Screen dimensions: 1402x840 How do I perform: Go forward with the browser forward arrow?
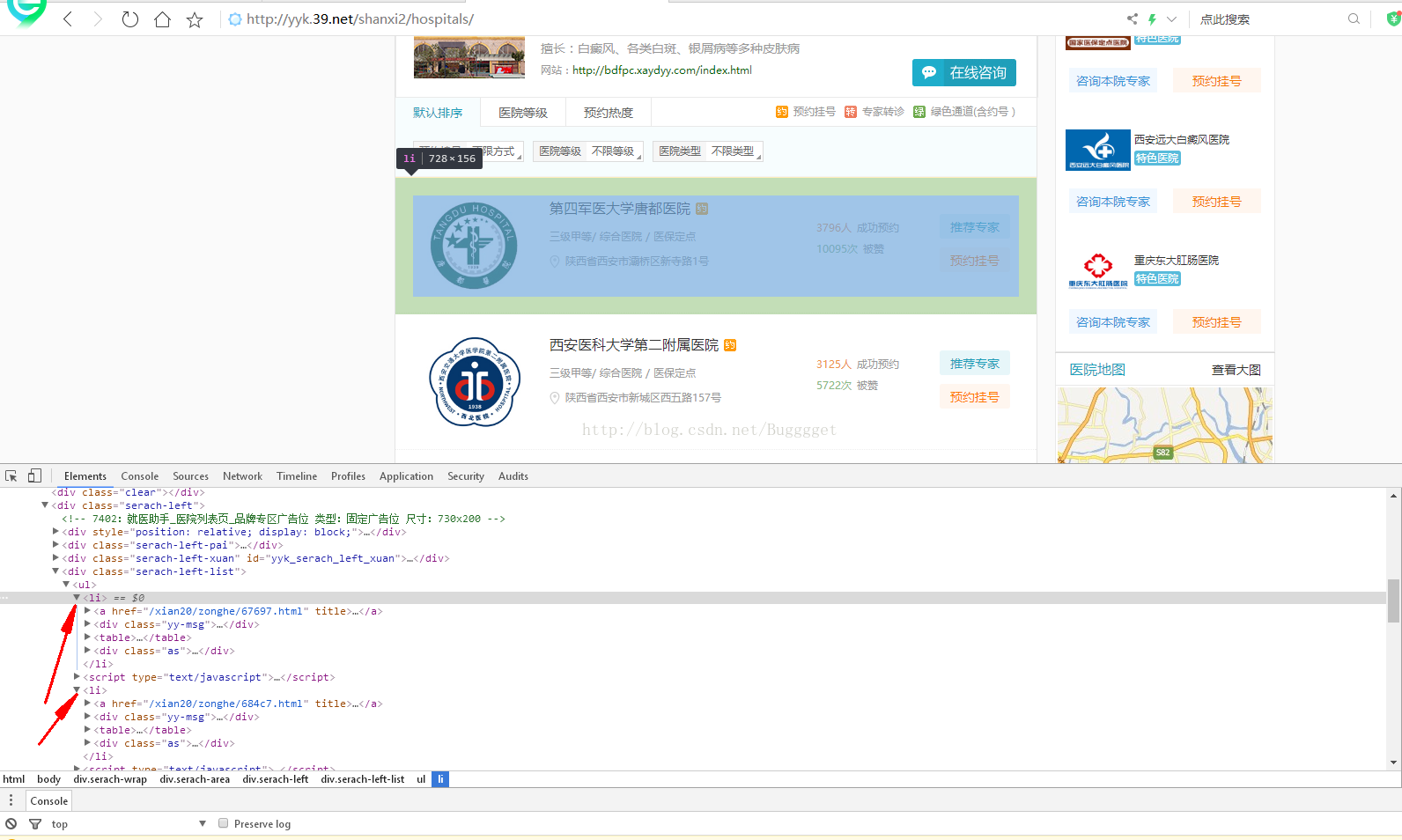(x=98, y=19)
